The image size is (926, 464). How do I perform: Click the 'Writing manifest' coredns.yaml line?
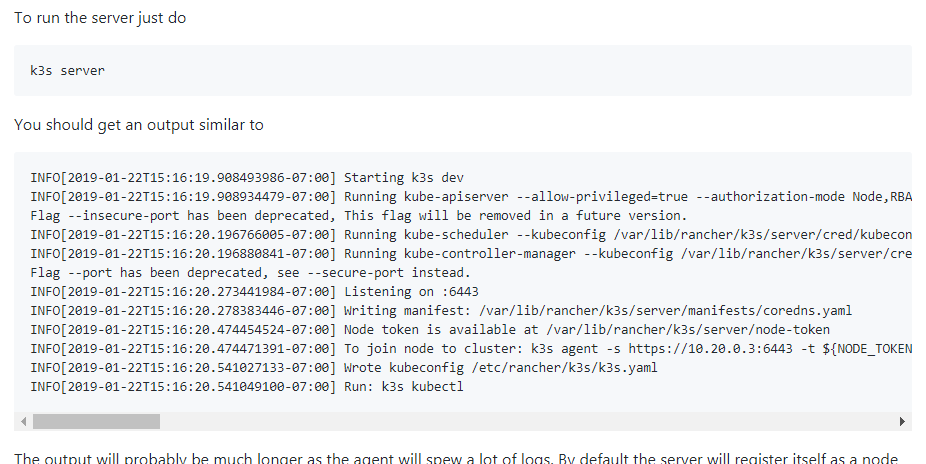pos(441,311)
